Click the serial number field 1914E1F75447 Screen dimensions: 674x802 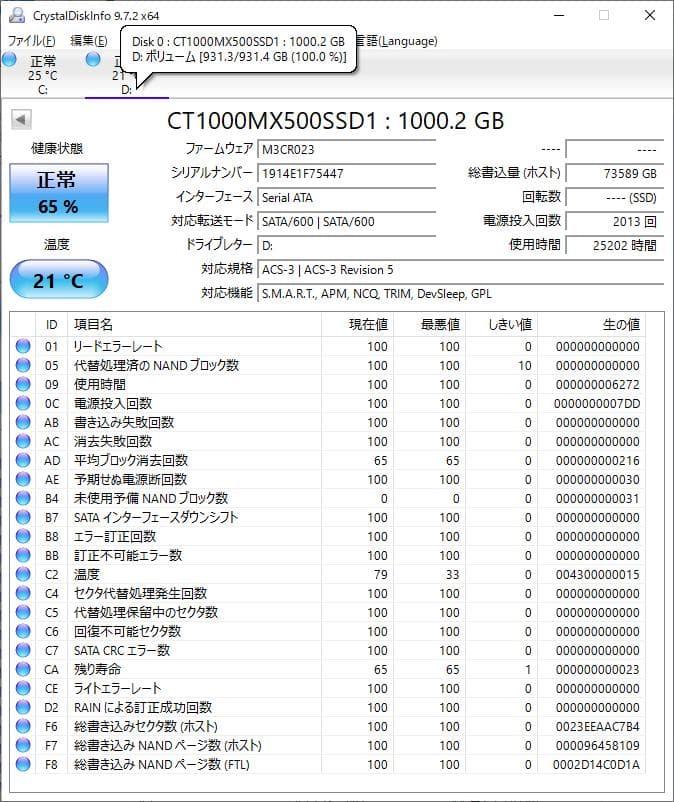click(x=346, y=173)
